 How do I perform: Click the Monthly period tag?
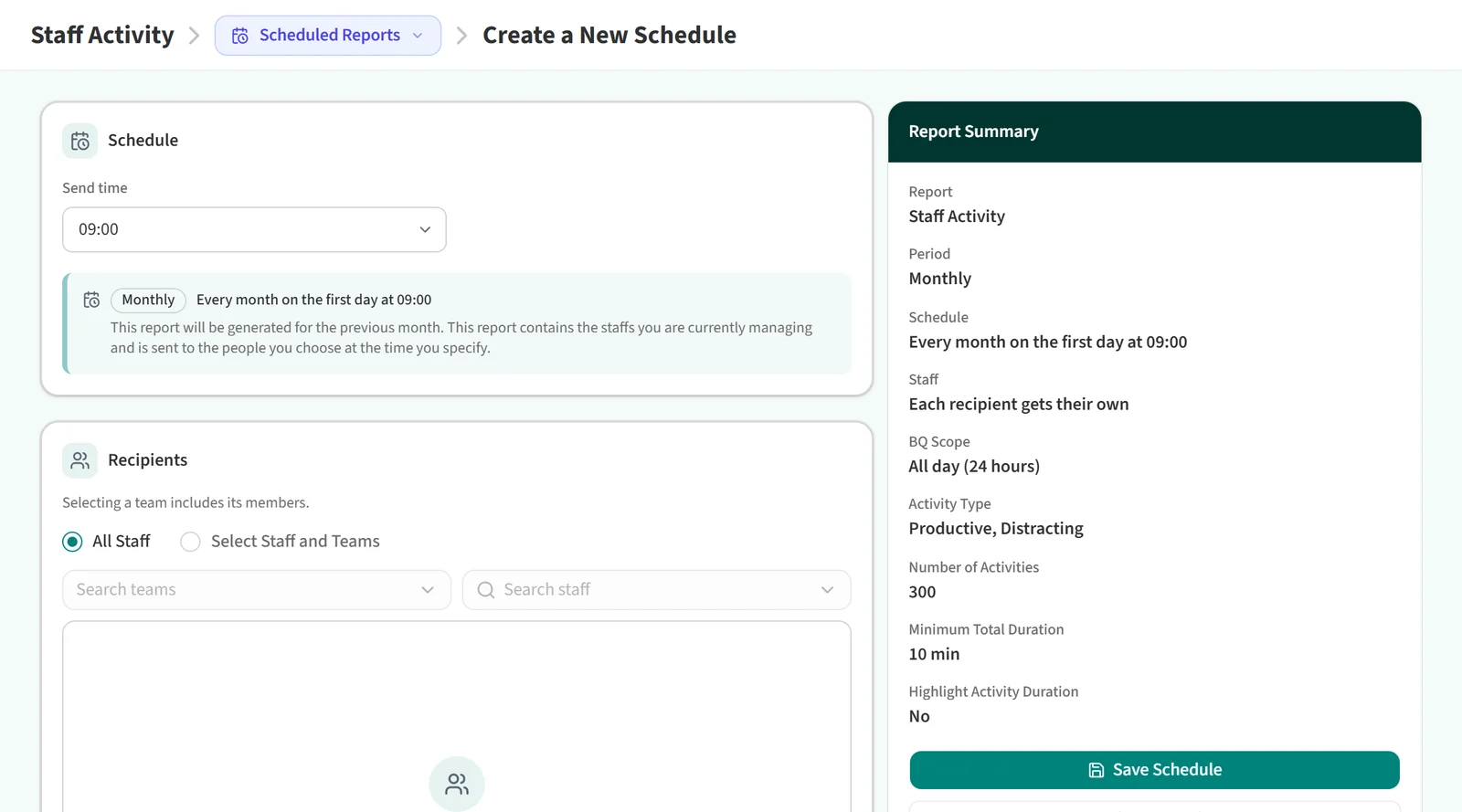pos(148,300)
